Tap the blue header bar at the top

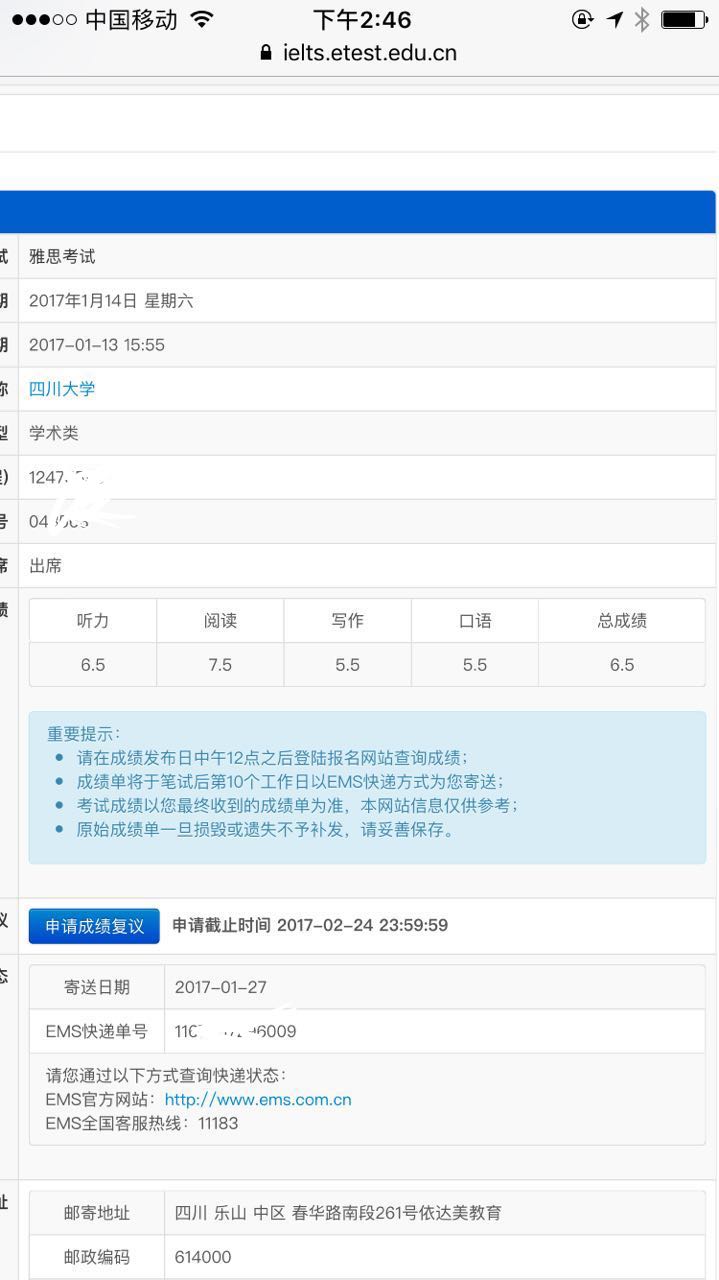358,212
